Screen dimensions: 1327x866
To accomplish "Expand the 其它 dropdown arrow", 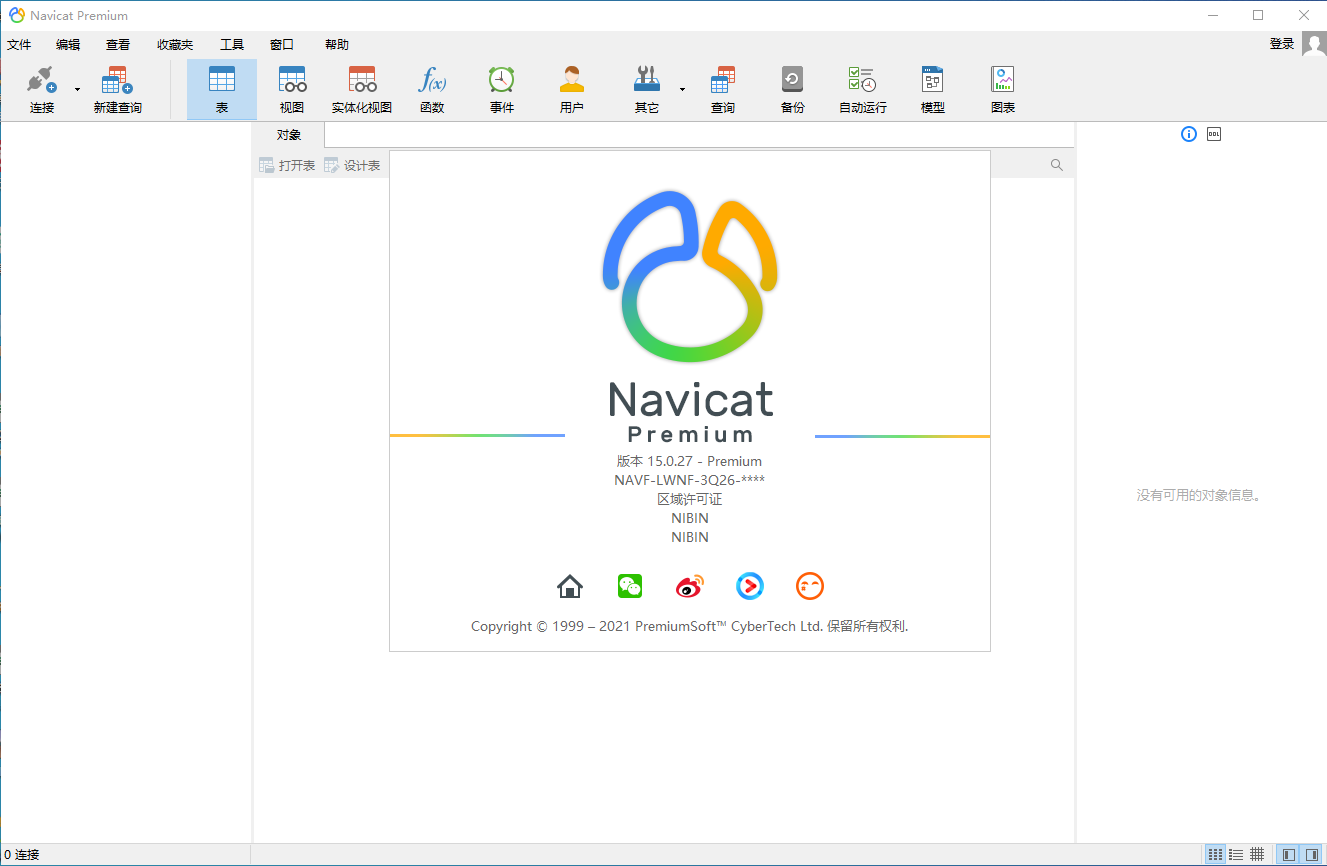I will 682,89.
